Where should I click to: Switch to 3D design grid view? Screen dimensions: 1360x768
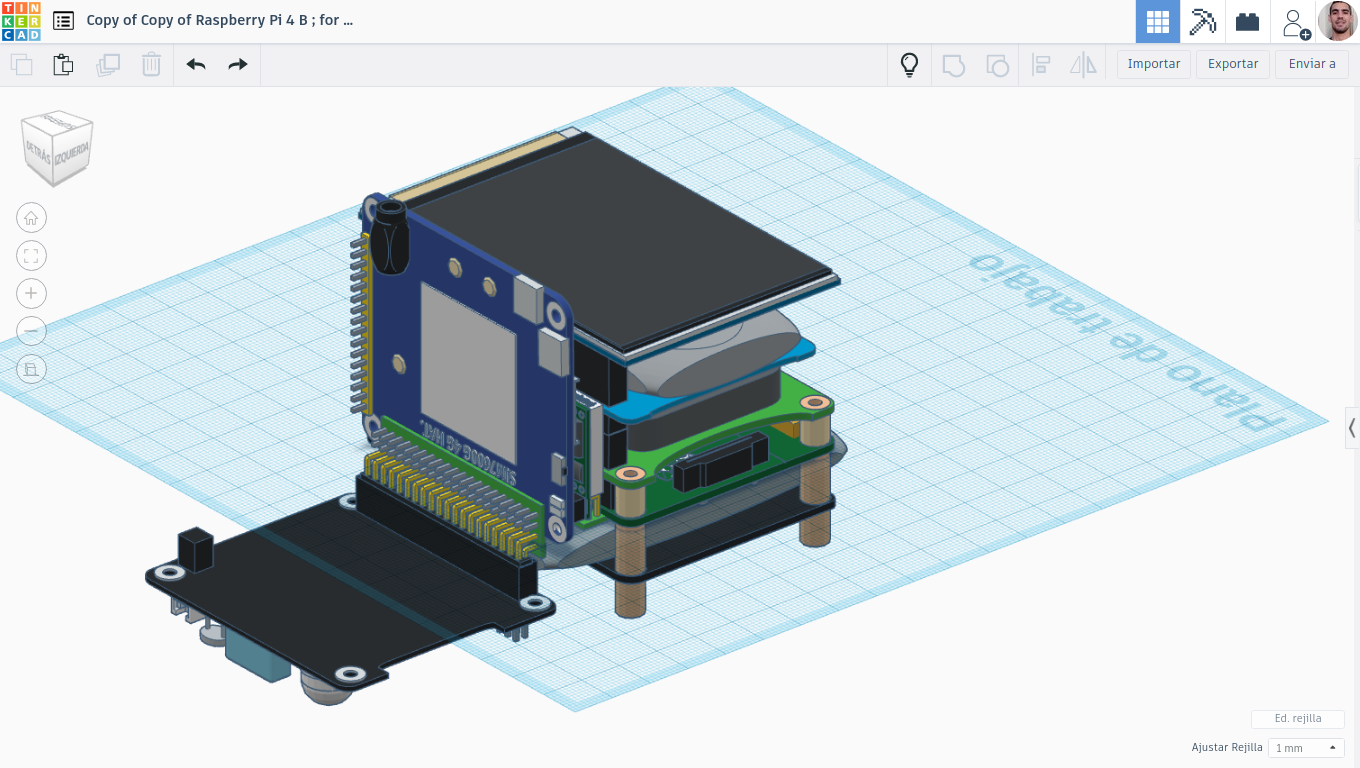[x=1157, y=21]
